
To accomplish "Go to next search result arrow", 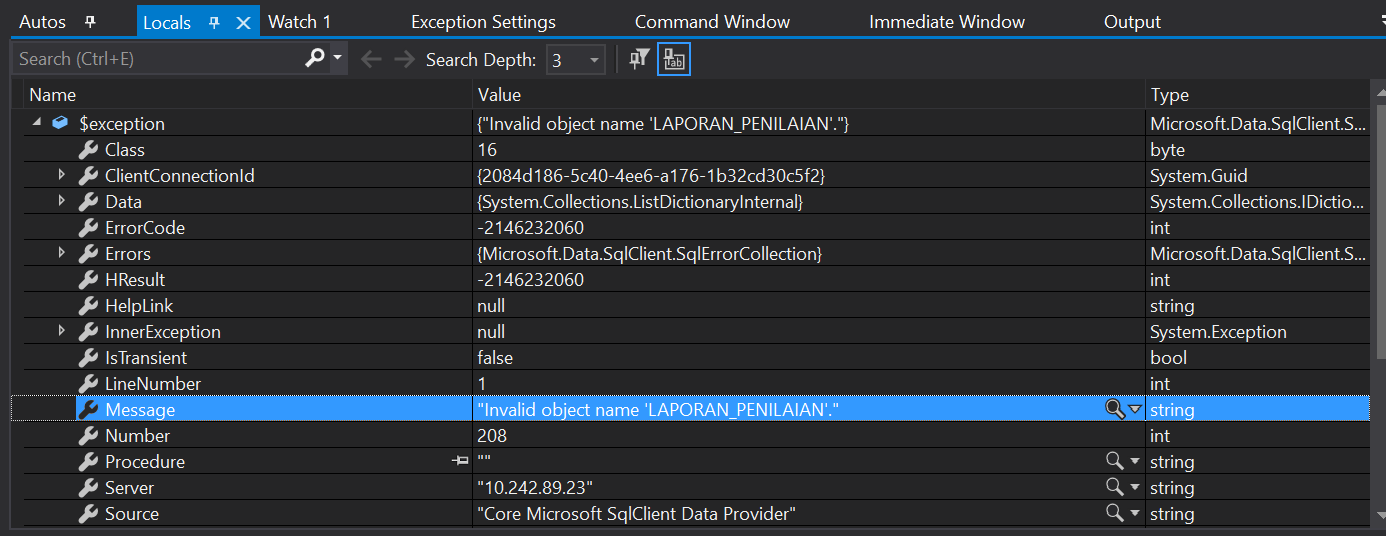I will click(404, 59).
